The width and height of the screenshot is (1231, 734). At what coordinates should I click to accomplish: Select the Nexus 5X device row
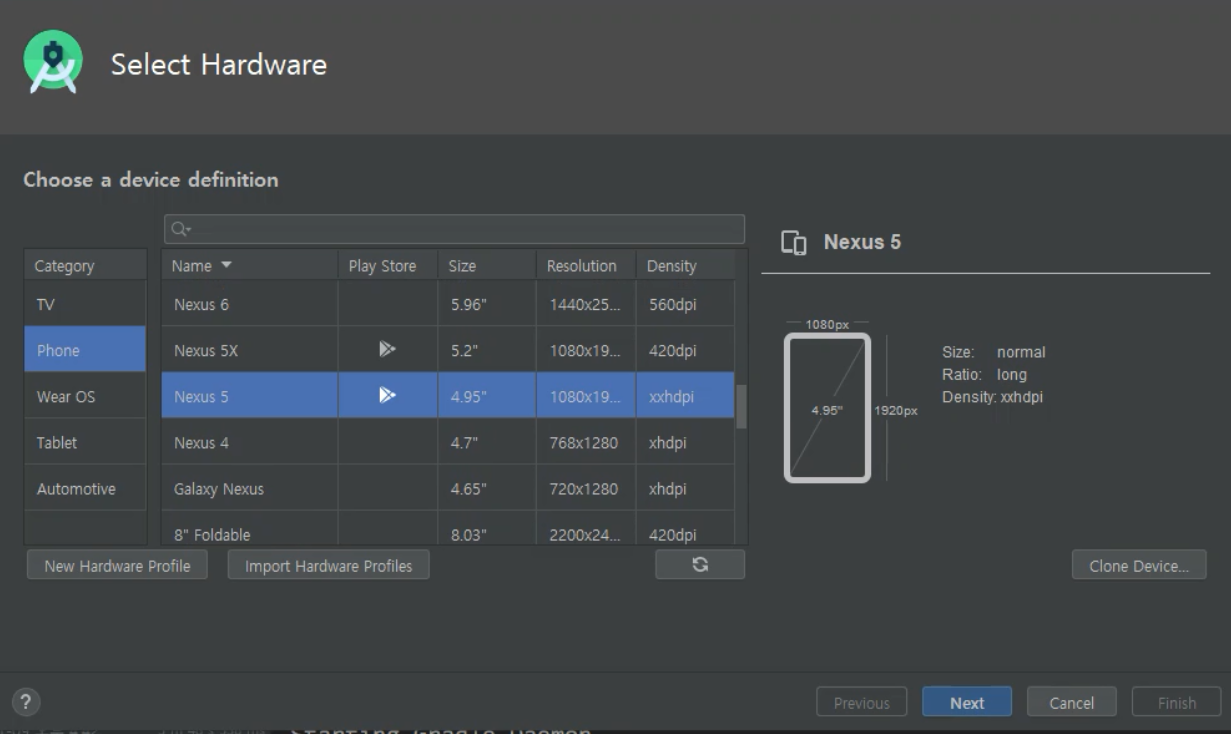click(x=448, y=350)
